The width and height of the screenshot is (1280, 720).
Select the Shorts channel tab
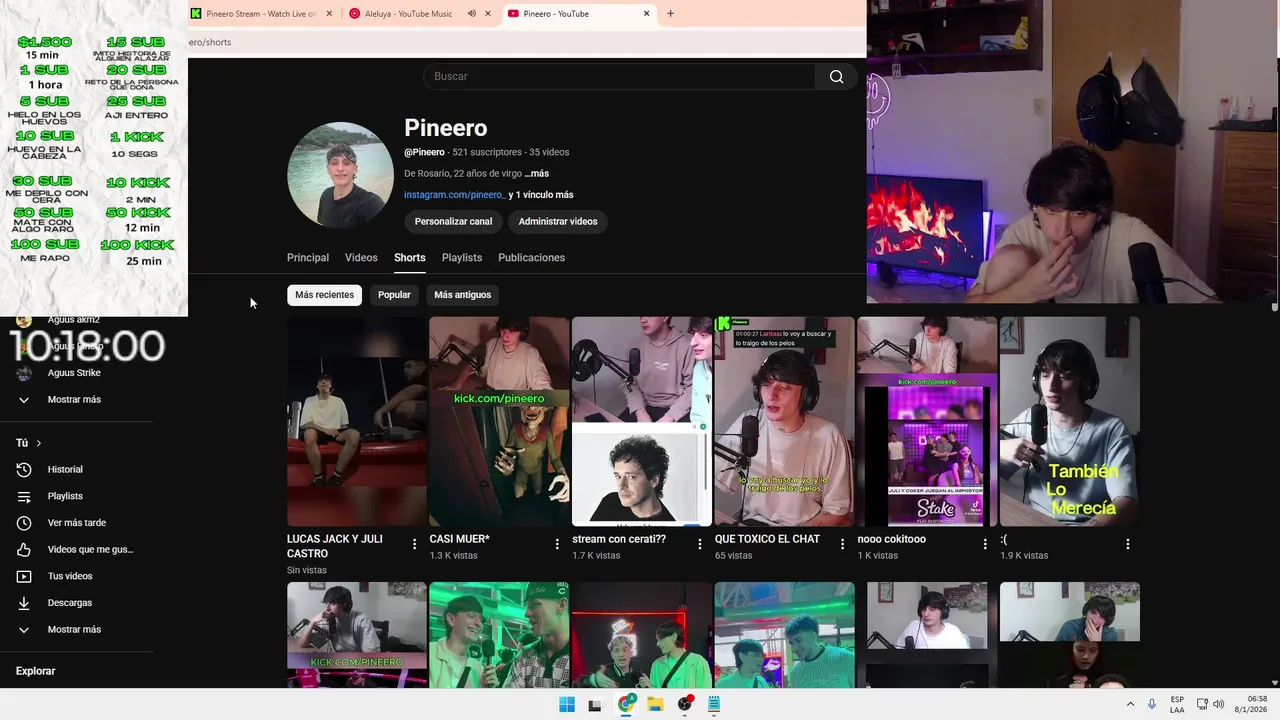pyautogui.click(x=409, y=258)
